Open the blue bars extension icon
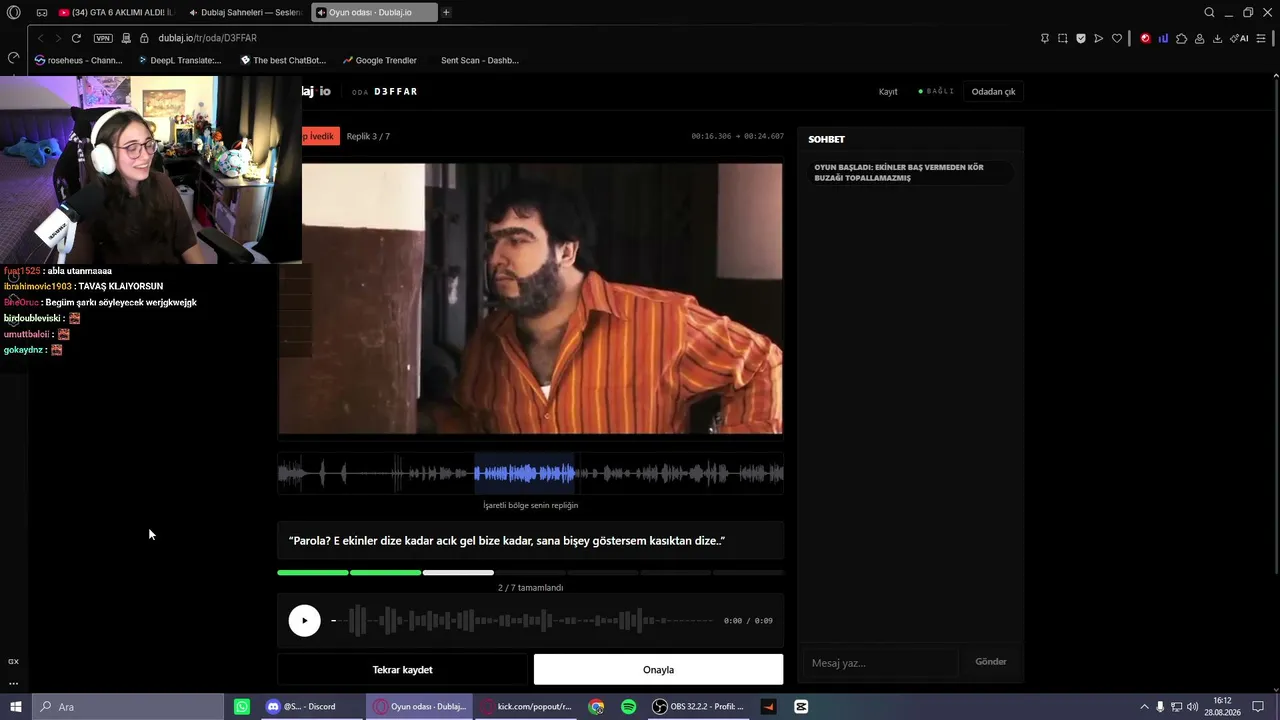 (x=1163, y=38)
